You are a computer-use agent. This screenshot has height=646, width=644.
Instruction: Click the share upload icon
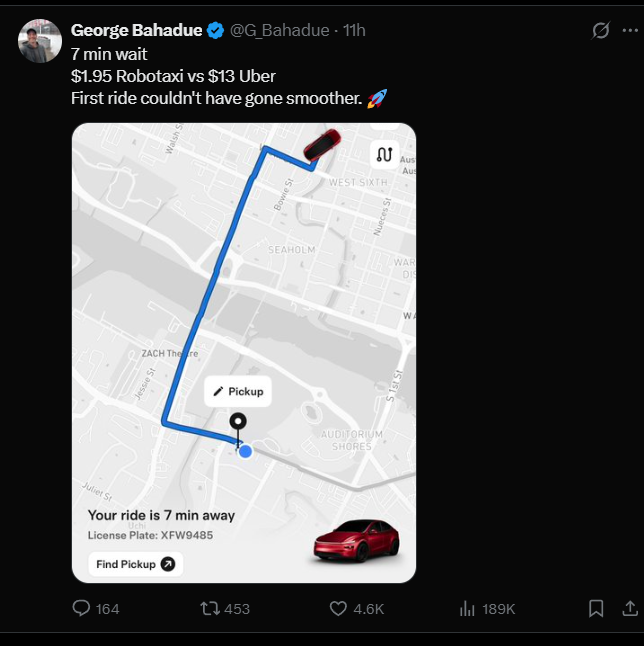(630, 608)
